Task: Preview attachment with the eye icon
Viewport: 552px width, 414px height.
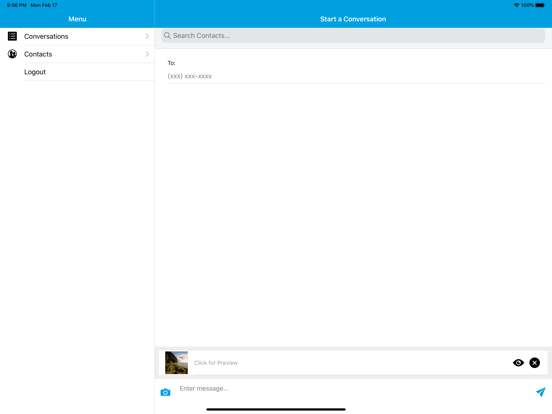Action: tap(518, 363)
